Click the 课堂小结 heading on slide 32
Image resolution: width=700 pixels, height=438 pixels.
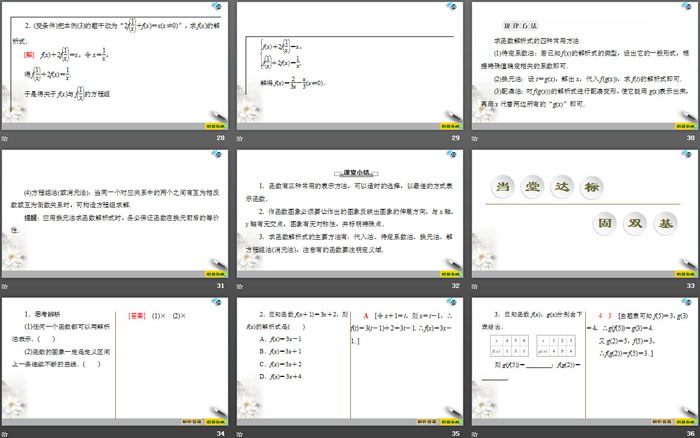[x=356, y=173]
